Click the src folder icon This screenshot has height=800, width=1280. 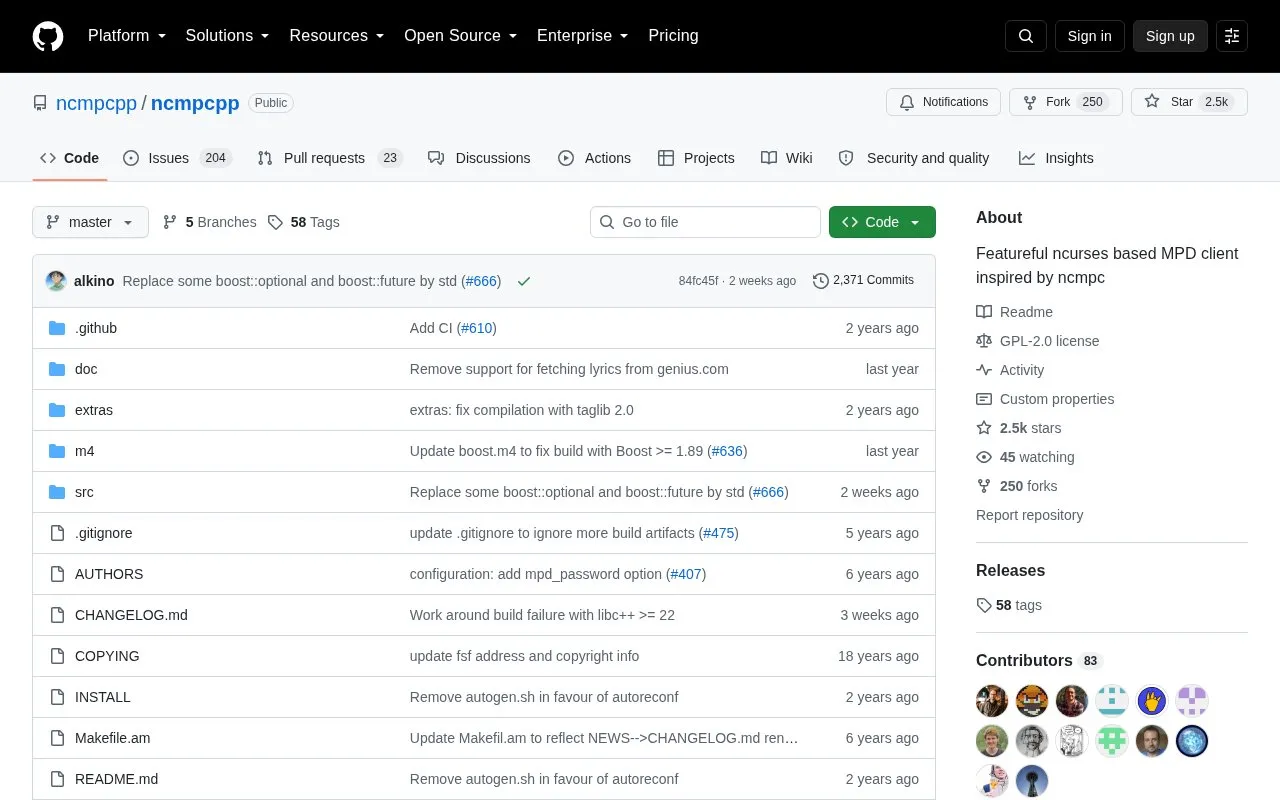click(x=57, y=492)
